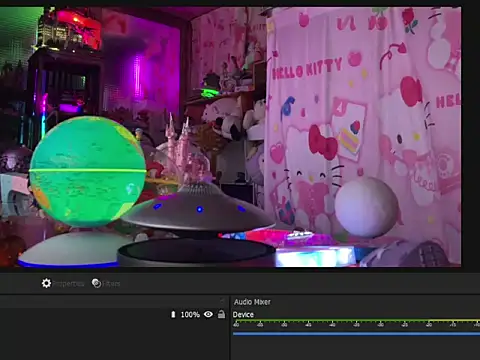Click the webcam preview canvas
Screen dimensions: 480x360
pyautogui.click(x=230, y=137)
